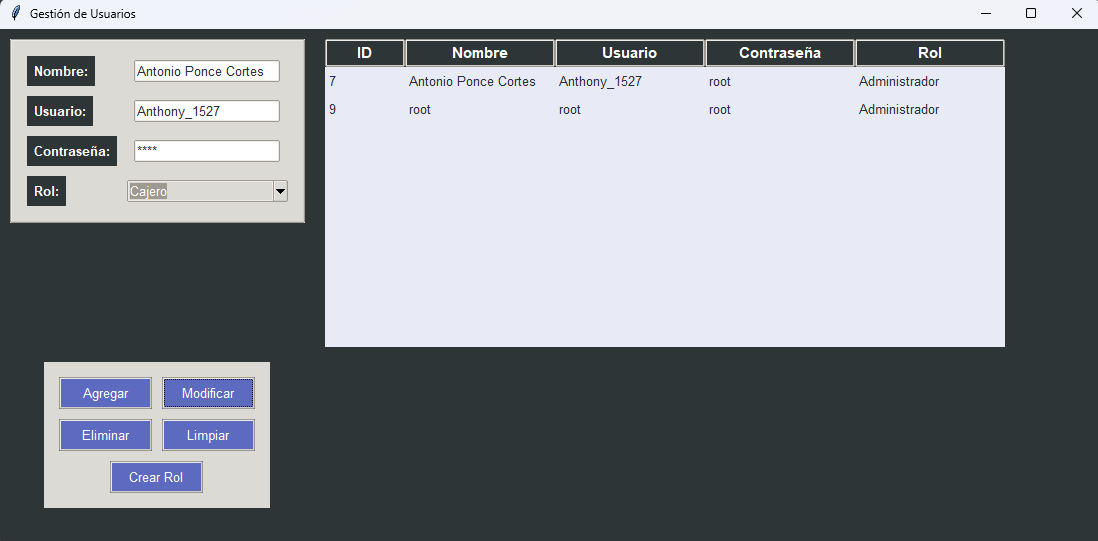The width and height of the screenshot is (1098, 541).
Task: Click the Rol: label
Action: pyautogui.click(x=47, y=191)
